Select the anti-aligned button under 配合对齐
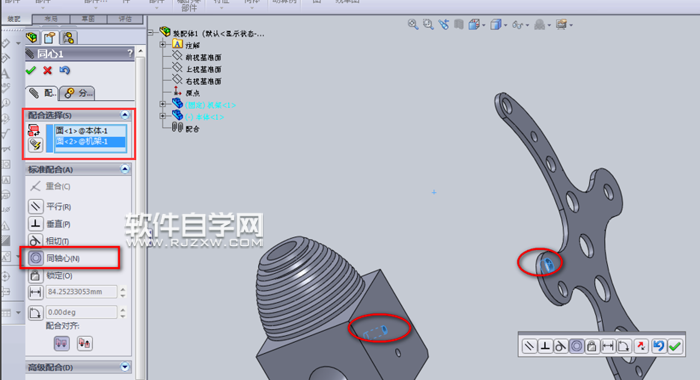 pos(84,343)
